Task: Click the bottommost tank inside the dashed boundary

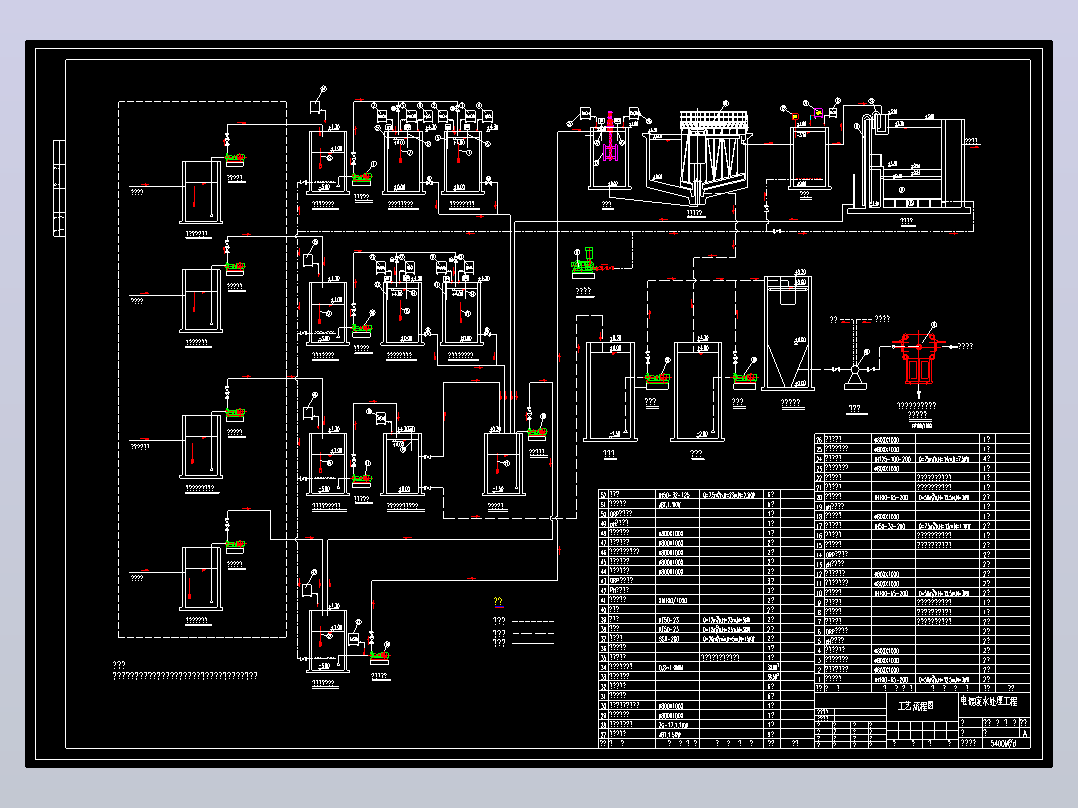Action: [201, 578]
